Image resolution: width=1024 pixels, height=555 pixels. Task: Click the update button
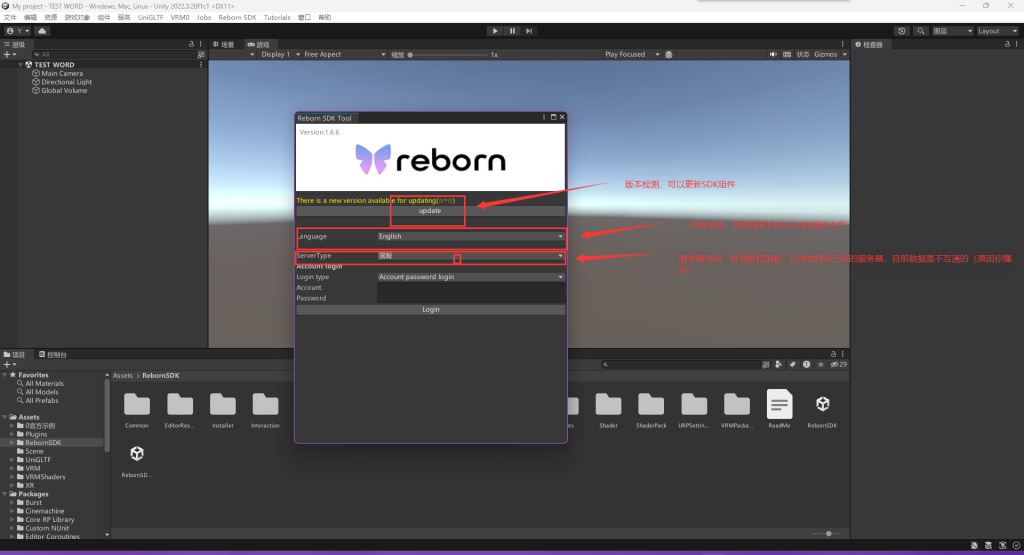tap(430, 211)
